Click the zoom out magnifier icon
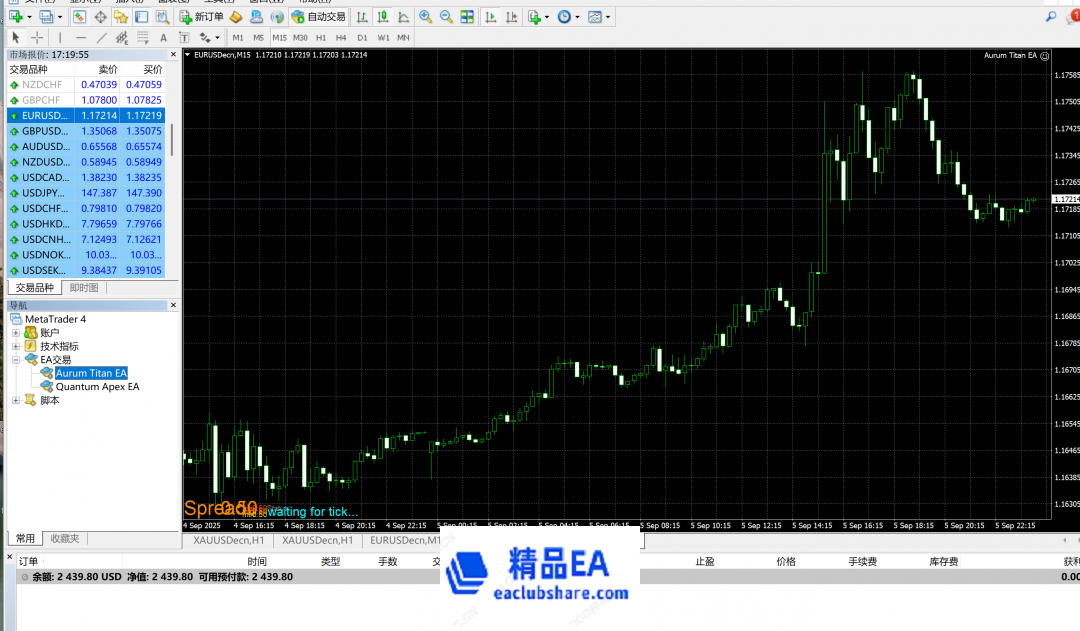This screenshot has width=1080, height=631. 446,17
